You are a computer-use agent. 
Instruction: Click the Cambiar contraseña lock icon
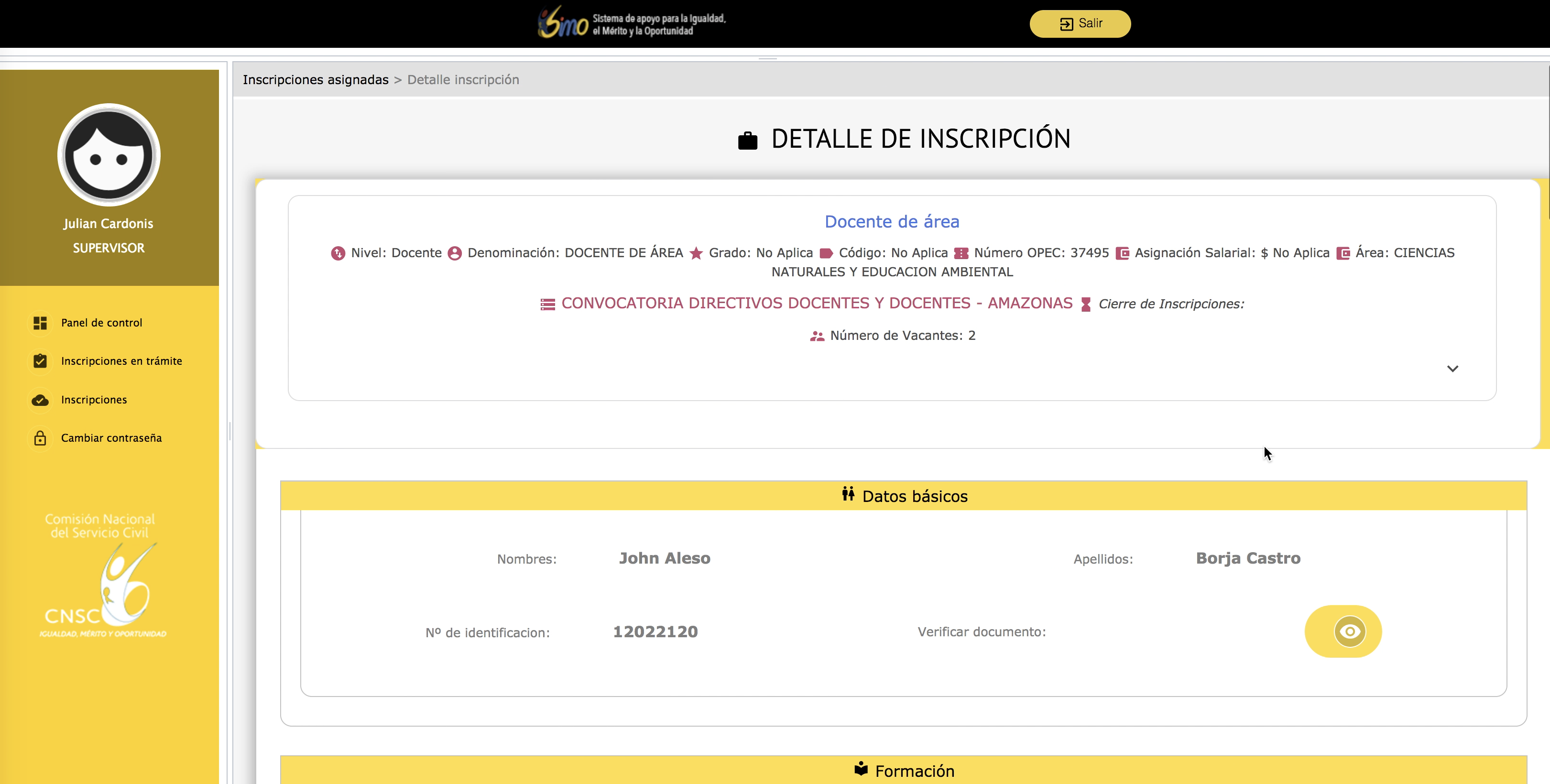pos(40,438)
